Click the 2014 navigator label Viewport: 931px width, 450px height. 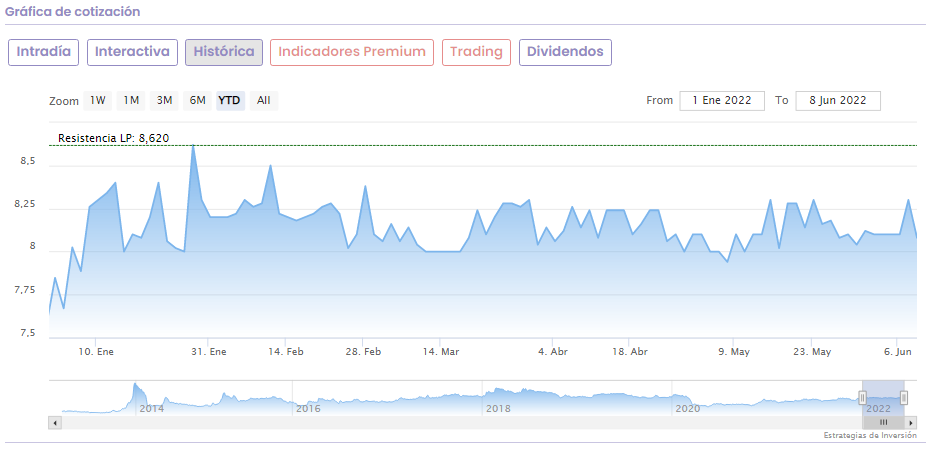151,409
